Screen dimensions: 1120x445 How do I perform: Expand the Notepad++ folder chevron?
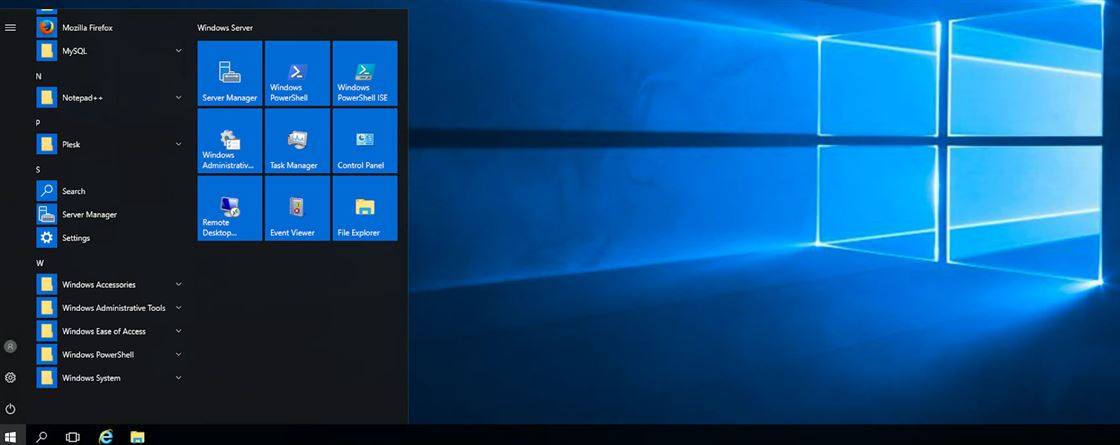(x=179, y=98)
